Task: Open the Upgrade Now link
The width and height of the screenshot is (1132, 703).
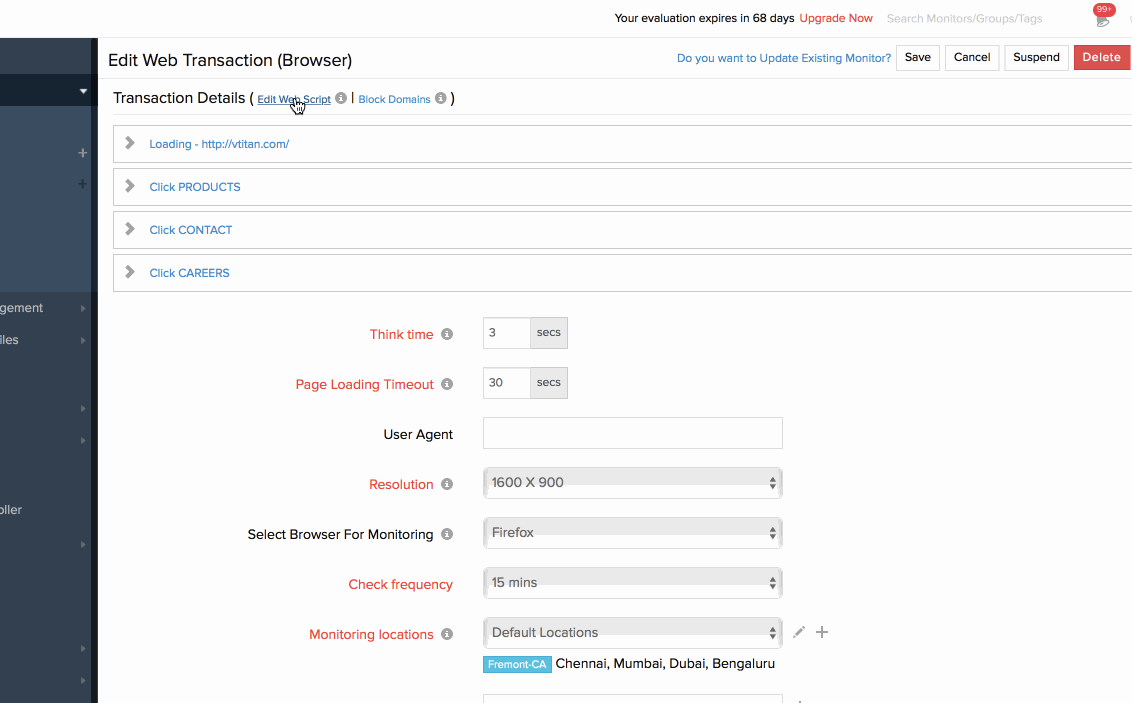Action: (x=835, y=18)
